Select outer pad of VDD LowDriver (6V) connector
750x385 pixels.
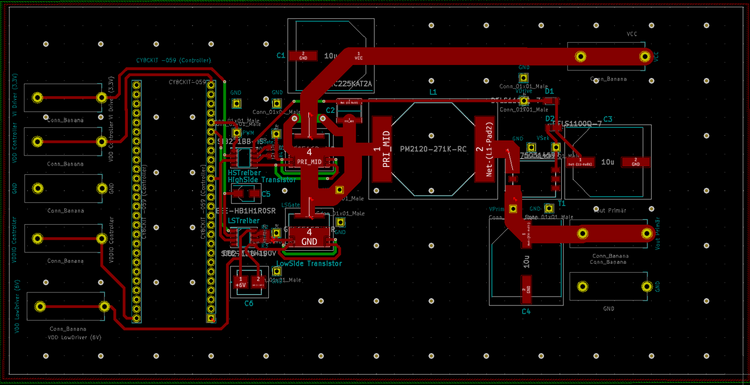tap(40, 306)
